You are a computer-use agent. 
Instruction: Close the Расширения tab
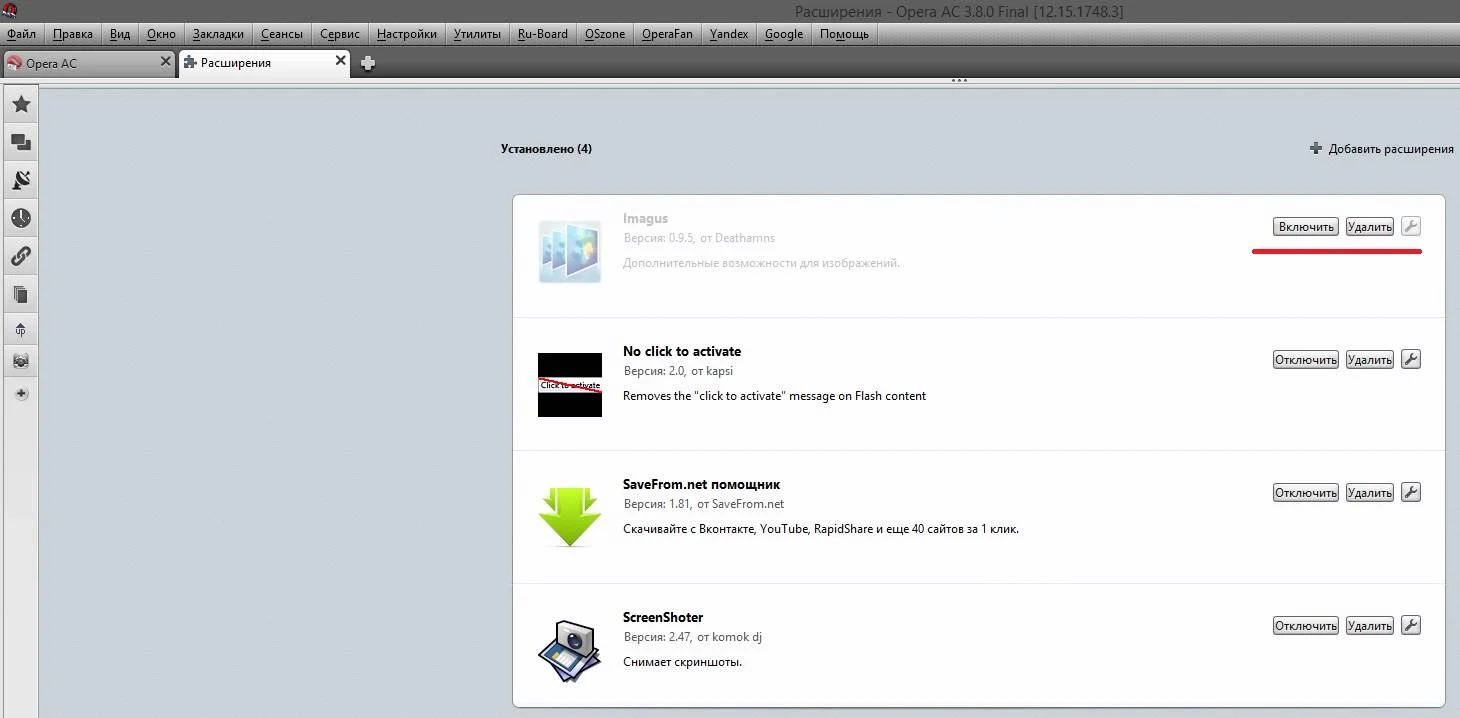341,61
